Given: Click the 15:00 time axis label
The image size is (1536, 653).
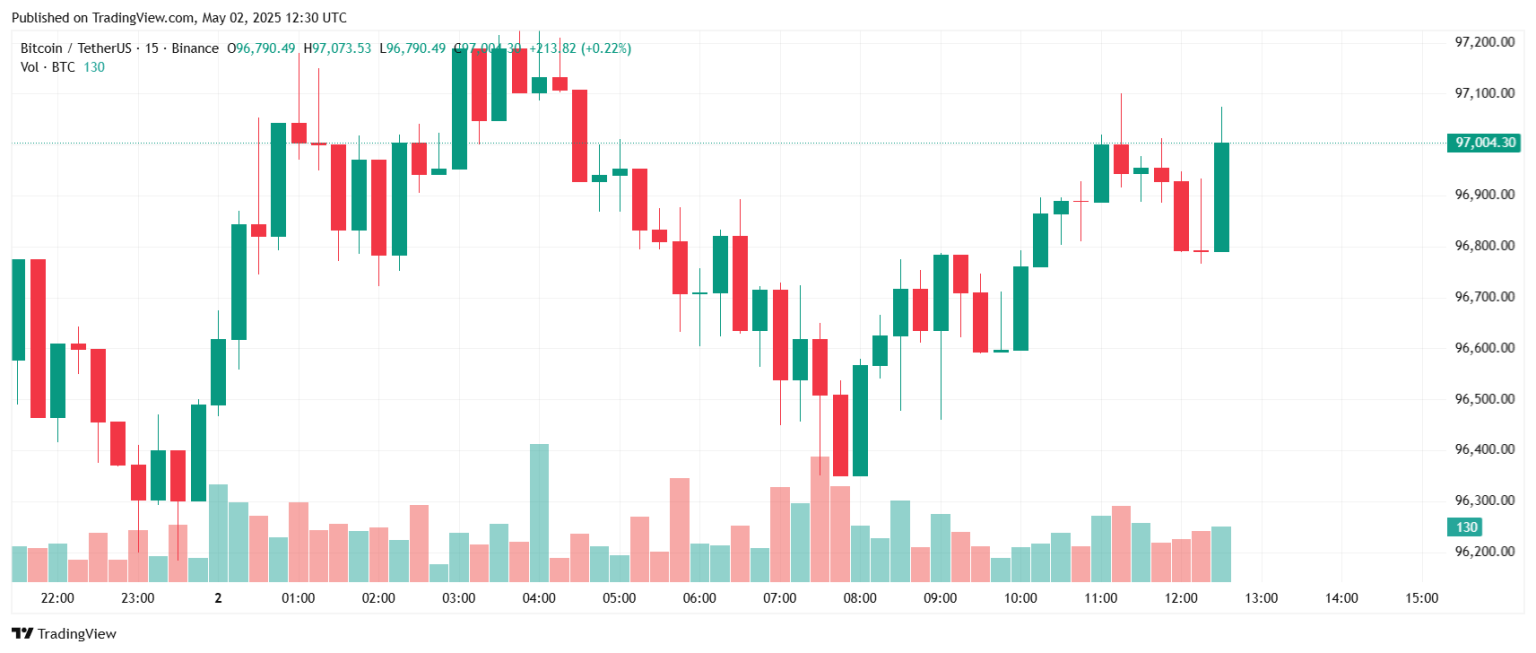Looking at the screenshot, I should coord(1421,599).
